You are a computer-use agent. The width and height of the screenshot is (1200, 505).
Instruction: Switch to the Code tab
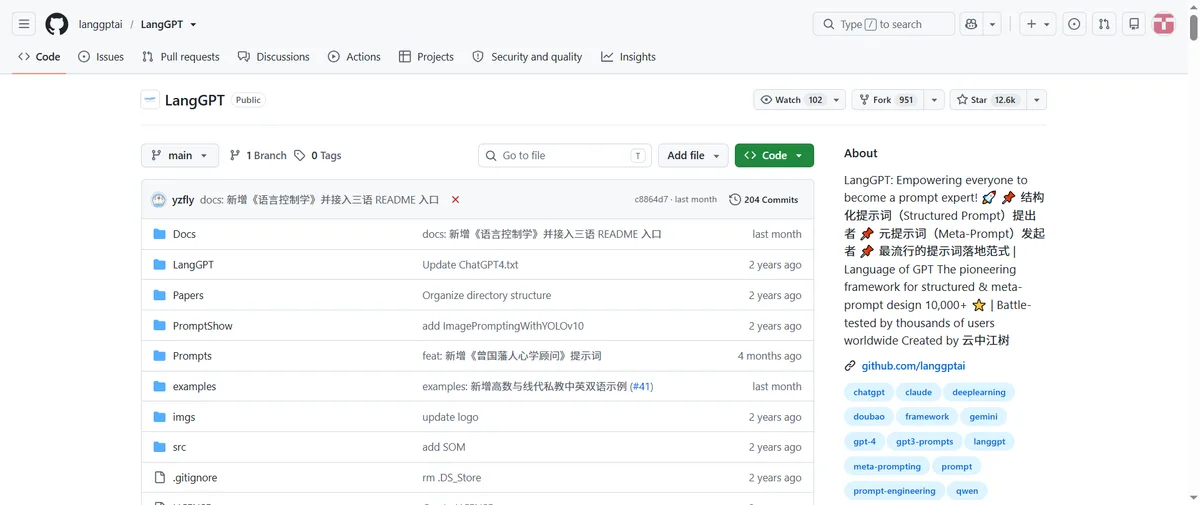[39, 57]
